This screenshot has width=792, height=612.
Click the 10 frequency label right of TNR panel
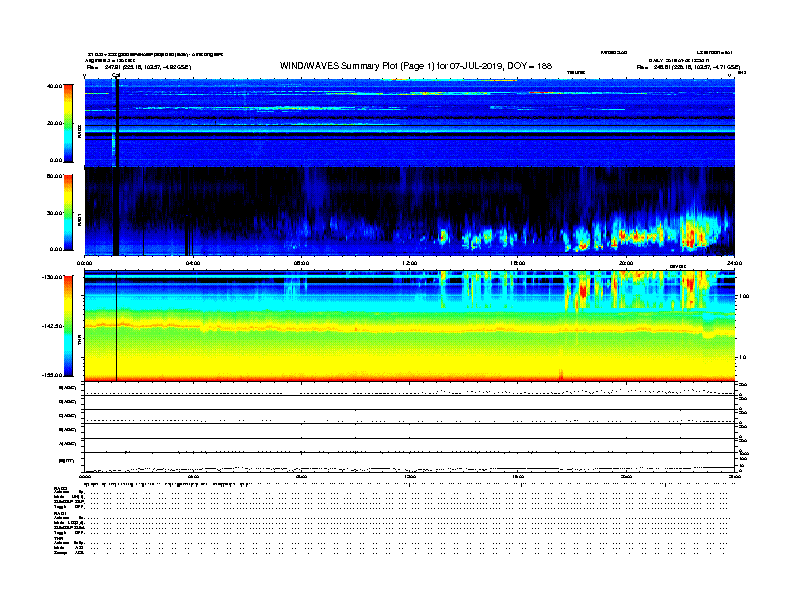pyautogui.click(x=742, y=357)
